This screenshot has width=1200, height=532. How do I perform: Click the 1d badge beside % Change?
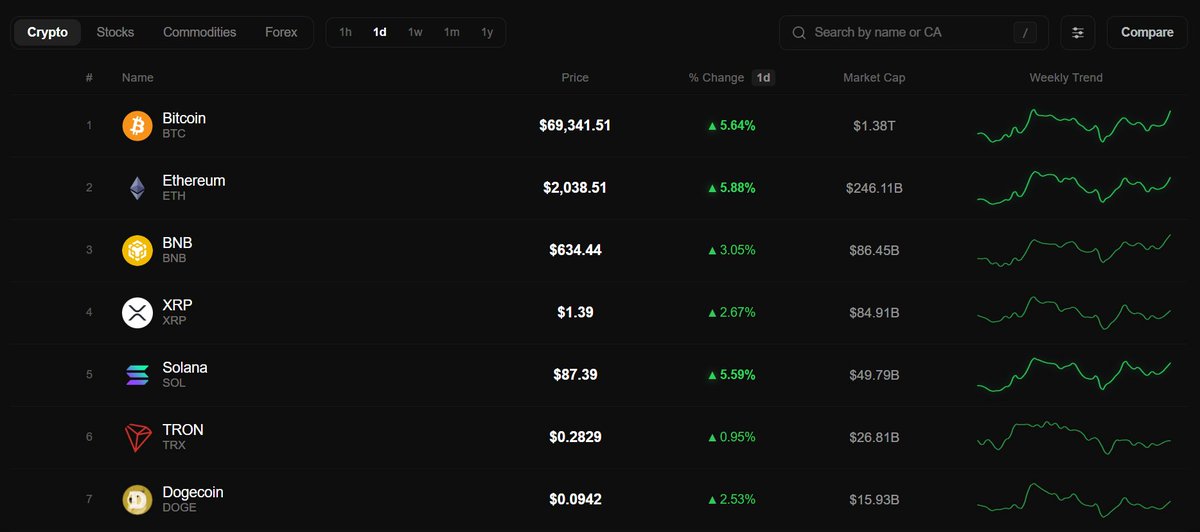[x=763, y=78]
